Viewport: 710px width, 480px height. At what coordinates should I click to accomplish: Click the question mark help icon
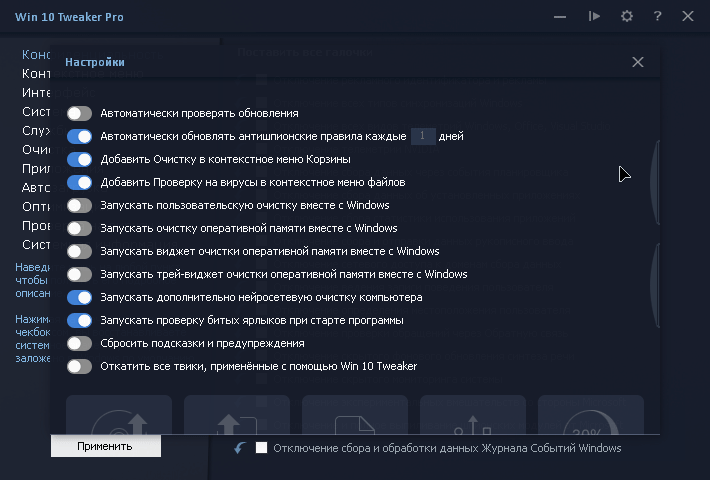pyautogui.click(x=657, y=16)
